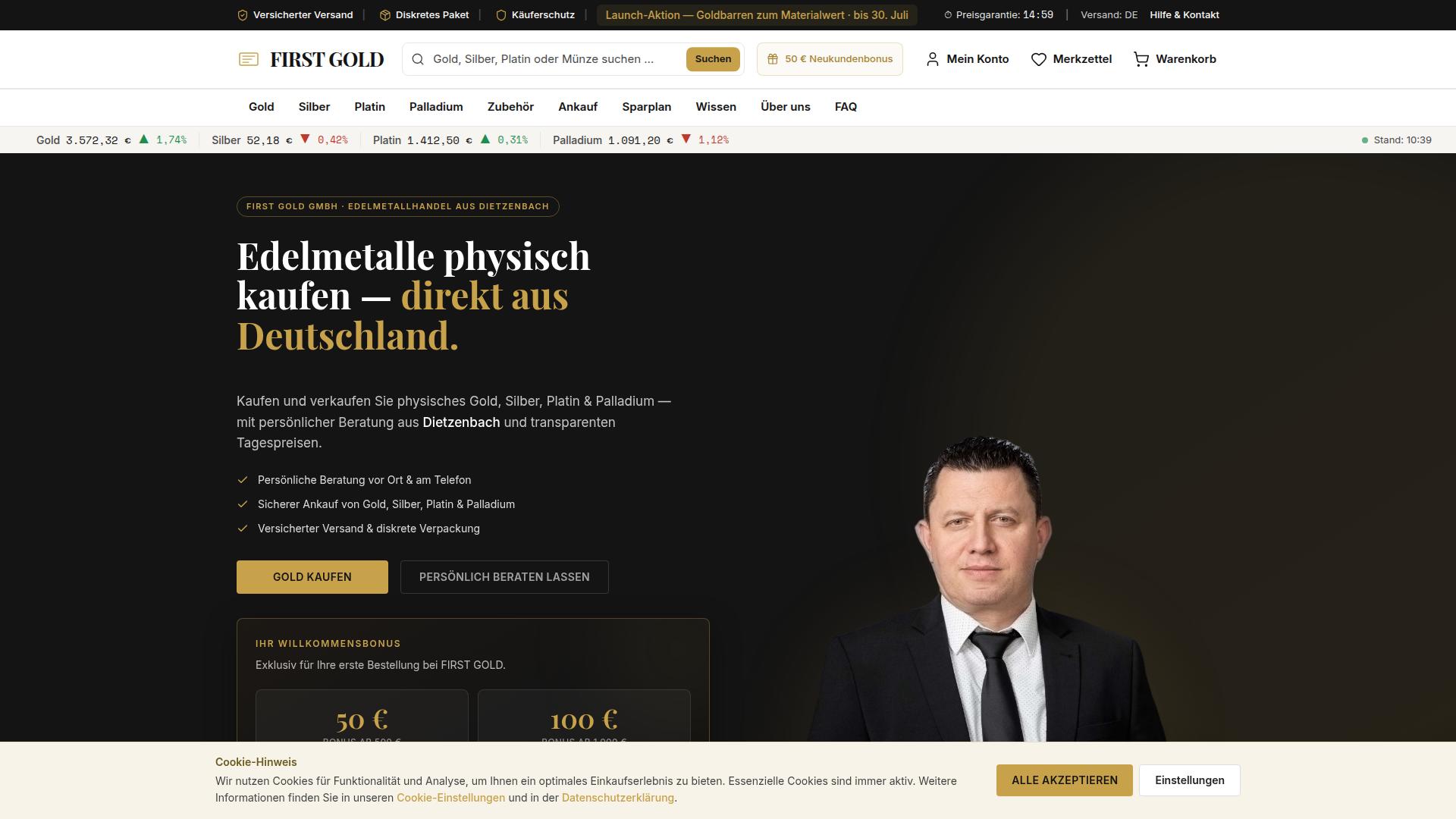Open the Gold menu

(x=262, y=107)
